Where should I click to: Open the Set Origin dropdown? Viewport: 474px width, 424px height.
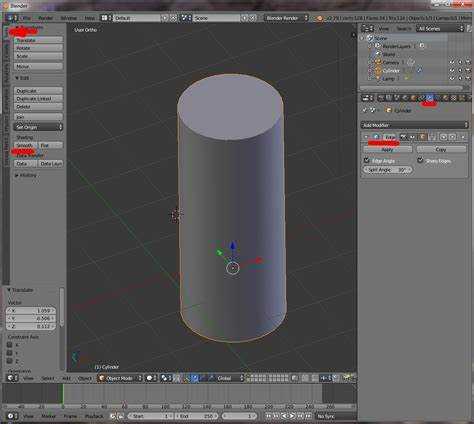[38, 127]
